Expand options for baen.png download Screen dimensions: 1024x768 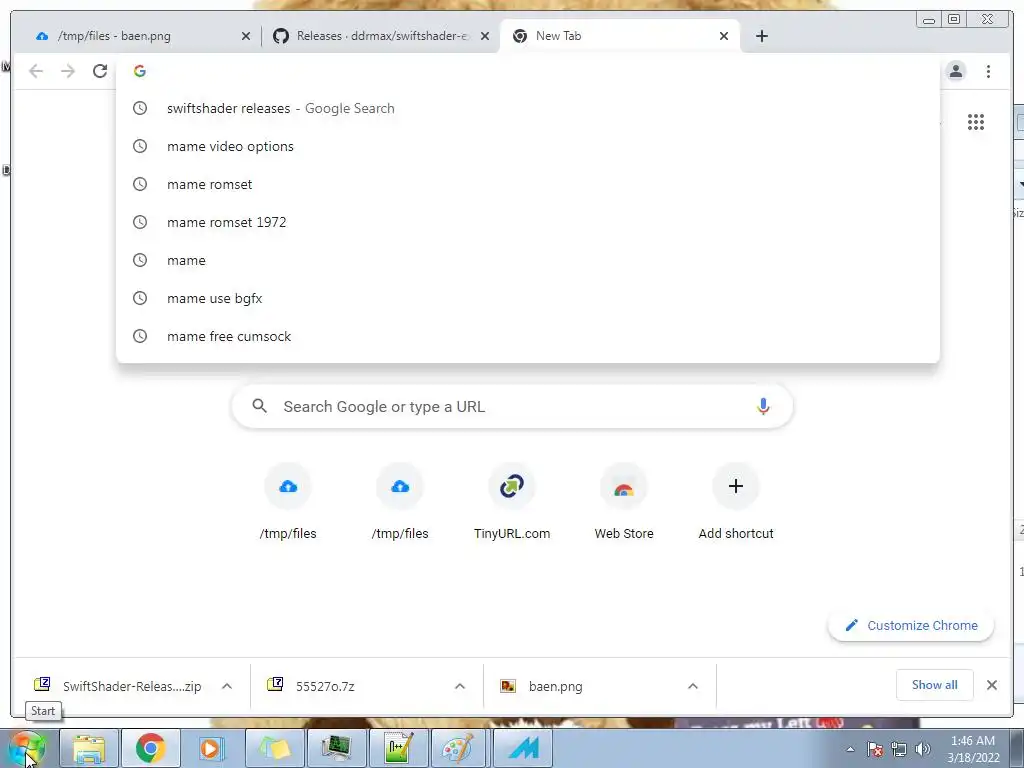(693, 686)
